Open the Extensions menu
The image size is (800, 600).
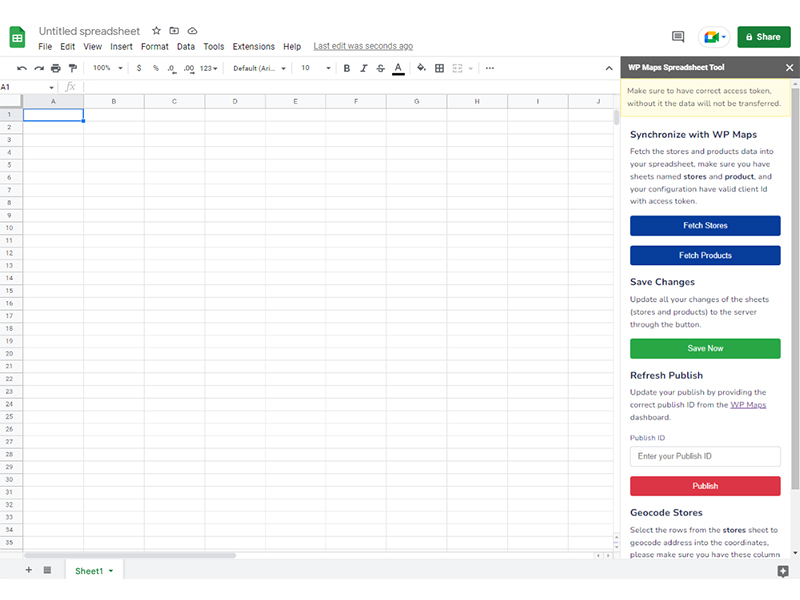pos(253,47)
